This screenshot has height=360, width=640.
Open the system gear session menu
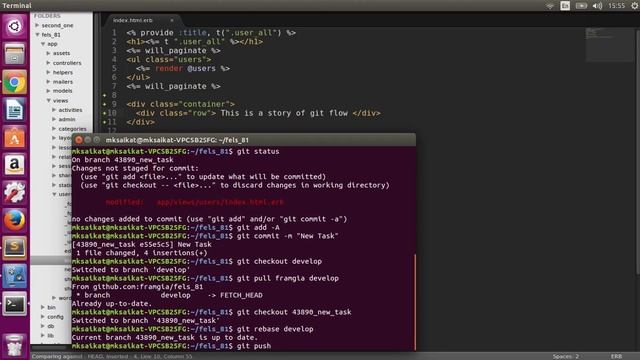(635, 6)
